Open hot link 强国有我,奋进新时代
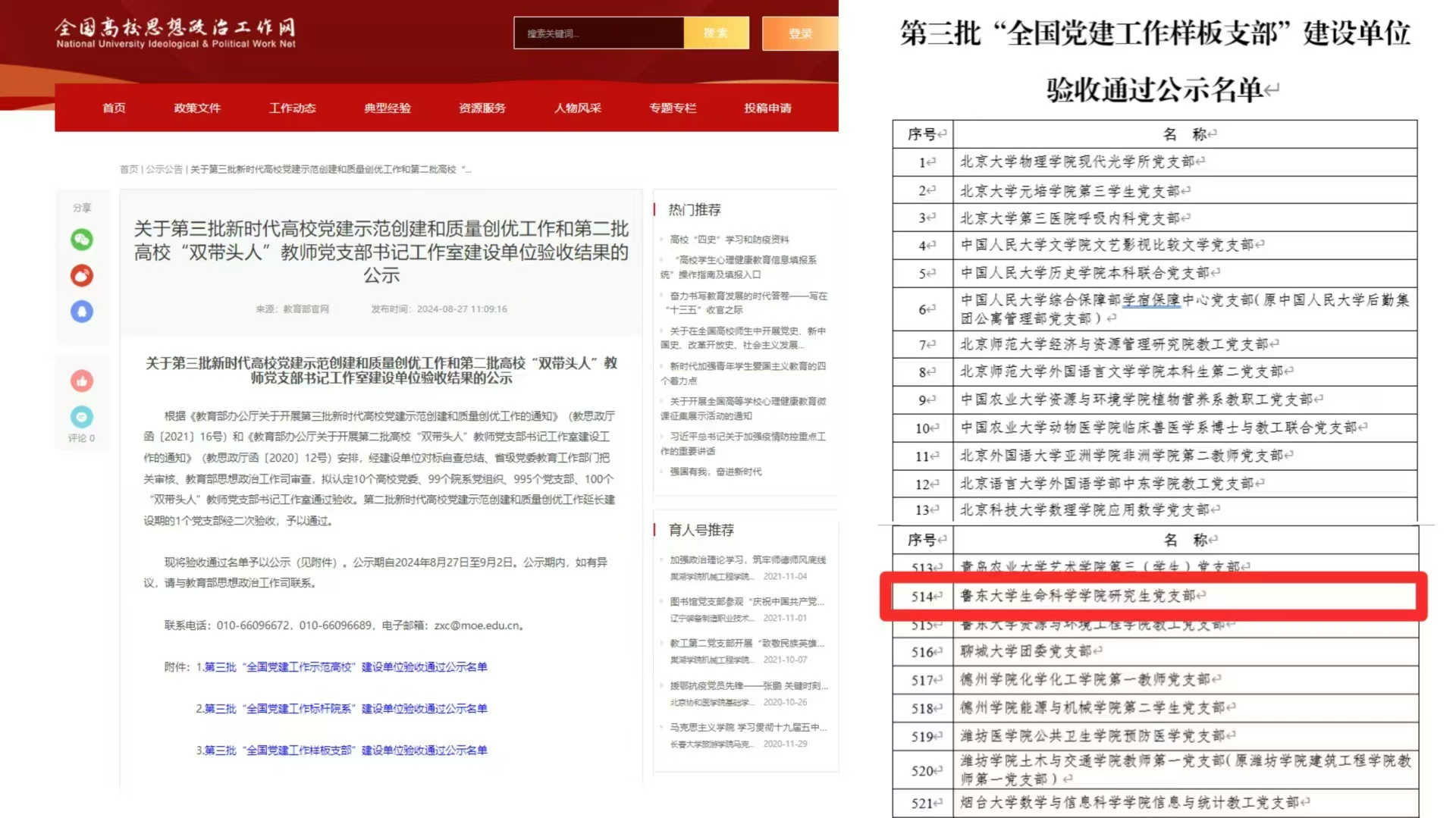 [715, 472]
